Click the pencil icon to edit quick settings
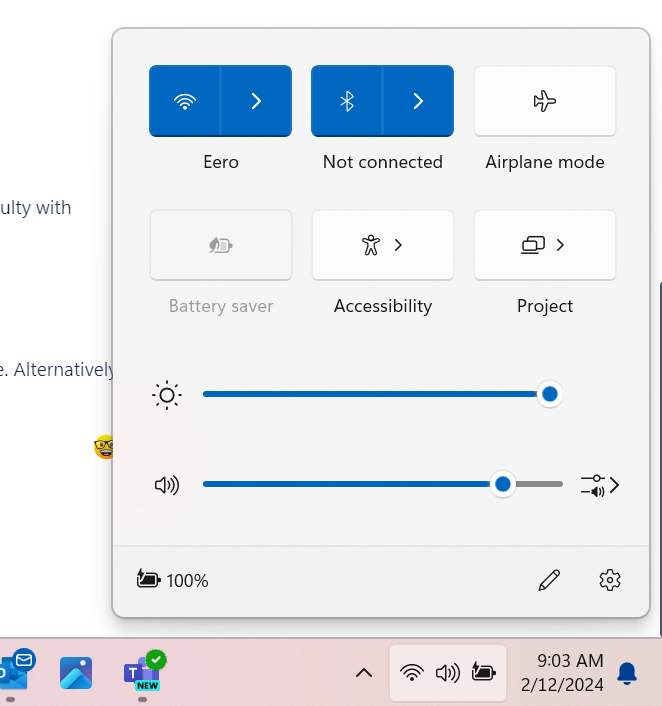 (x=549, y=580)
